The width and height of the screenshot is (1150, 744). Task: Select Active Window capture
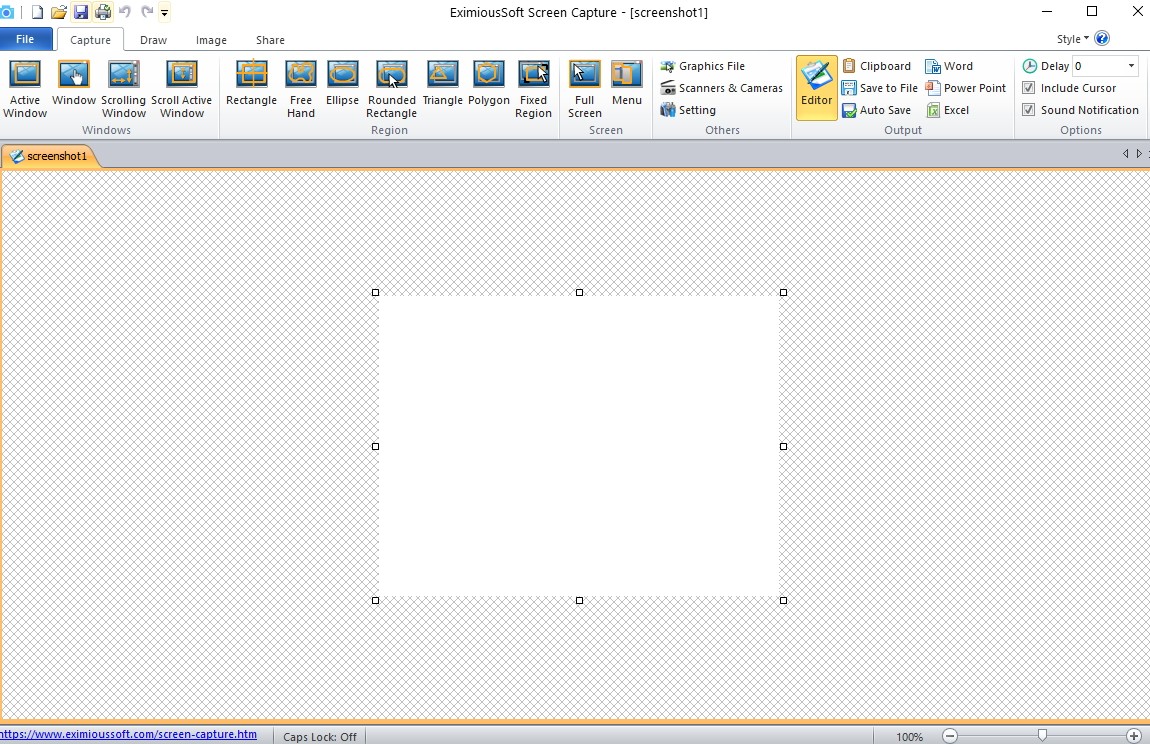click(25, 90)
